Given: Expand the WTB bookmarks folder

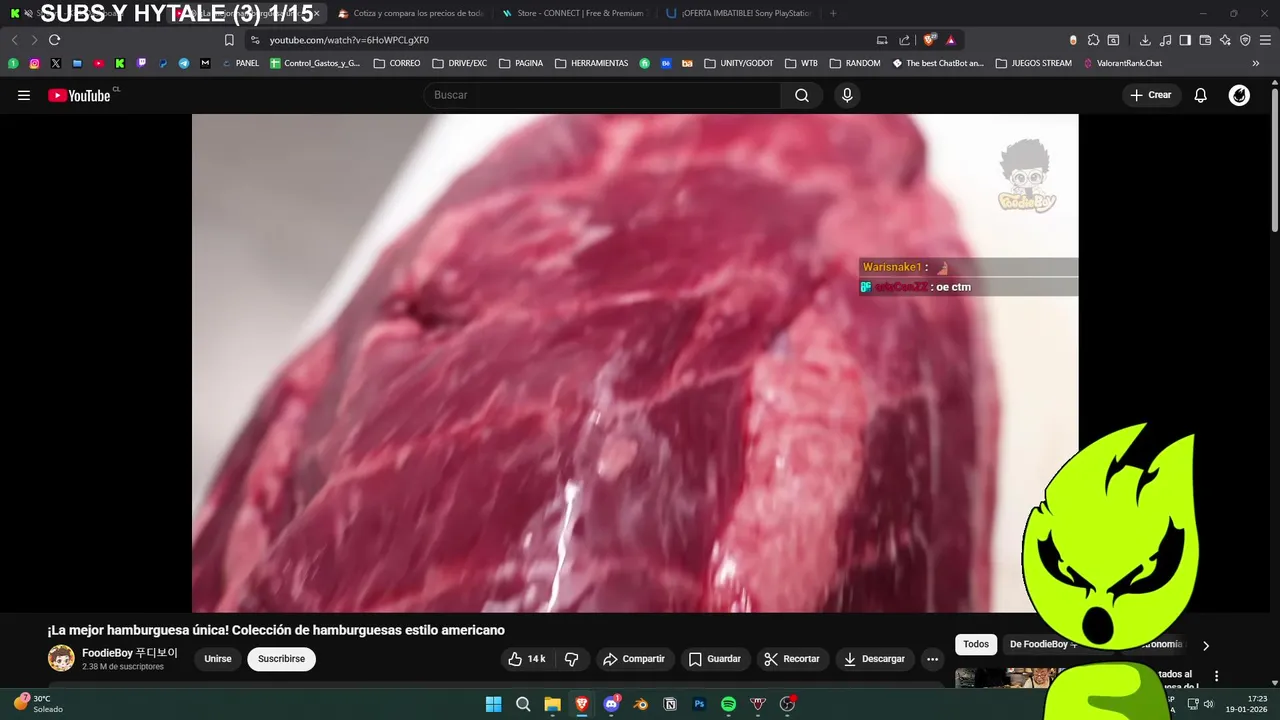Looking at the screenshot, I should click(802, 63).
